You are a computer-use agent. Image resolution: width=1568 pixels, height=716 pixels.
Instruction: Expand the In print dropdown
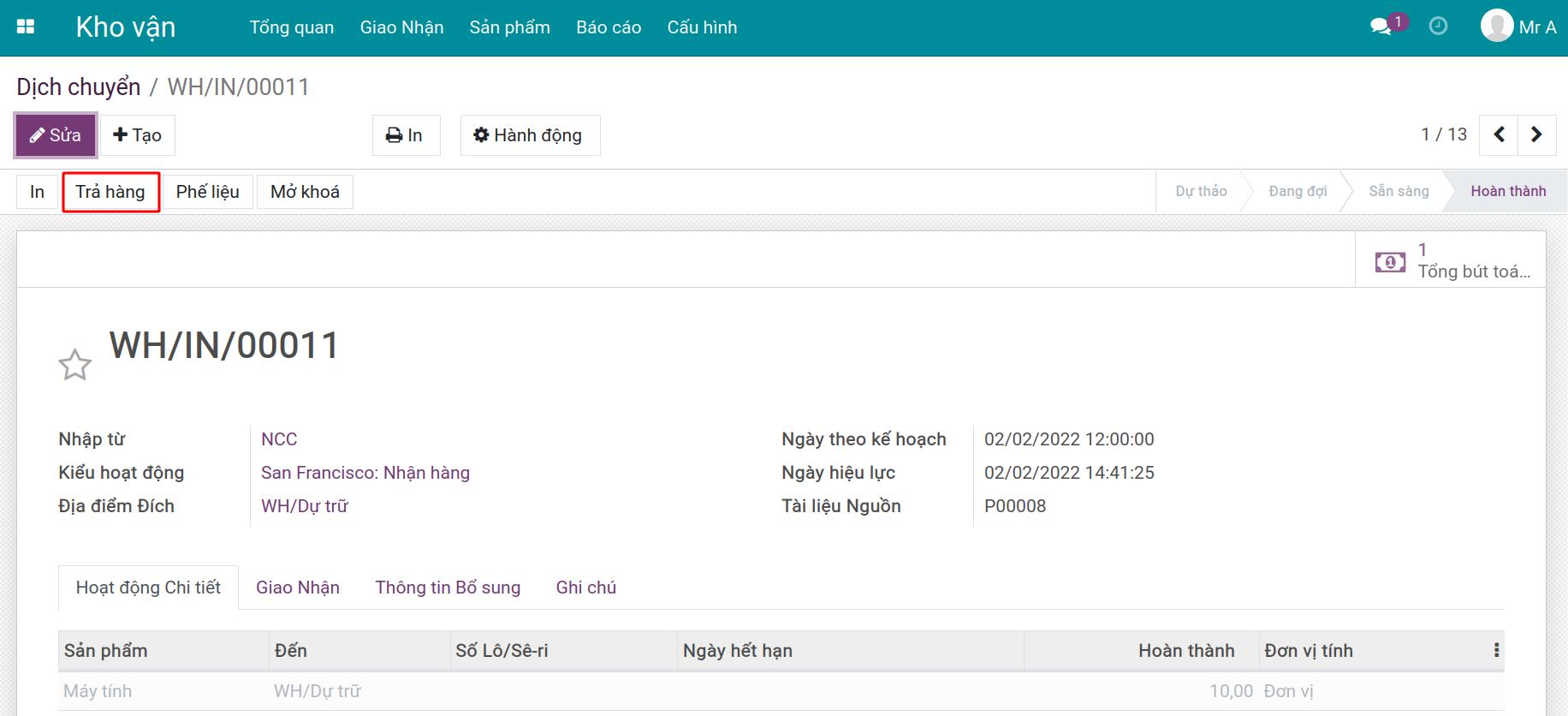click(406, 135)
